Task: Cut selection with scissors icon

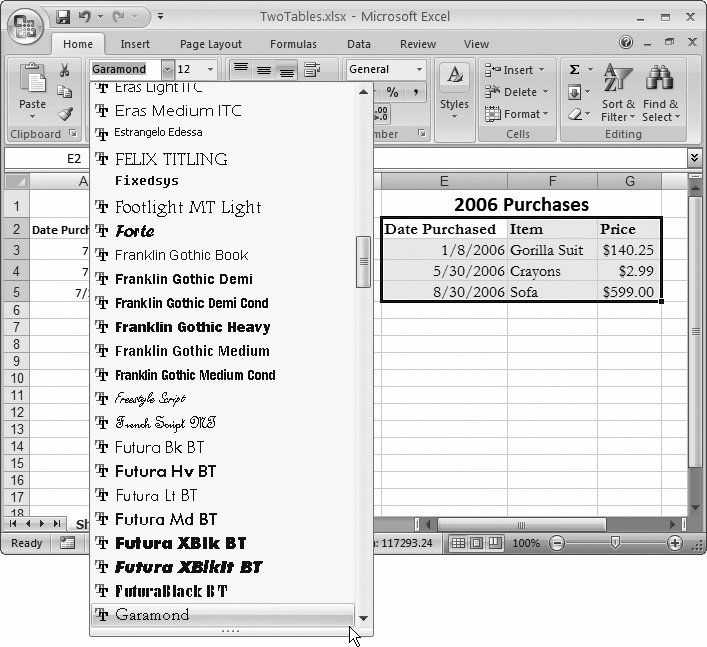Action: coord(64,70)
